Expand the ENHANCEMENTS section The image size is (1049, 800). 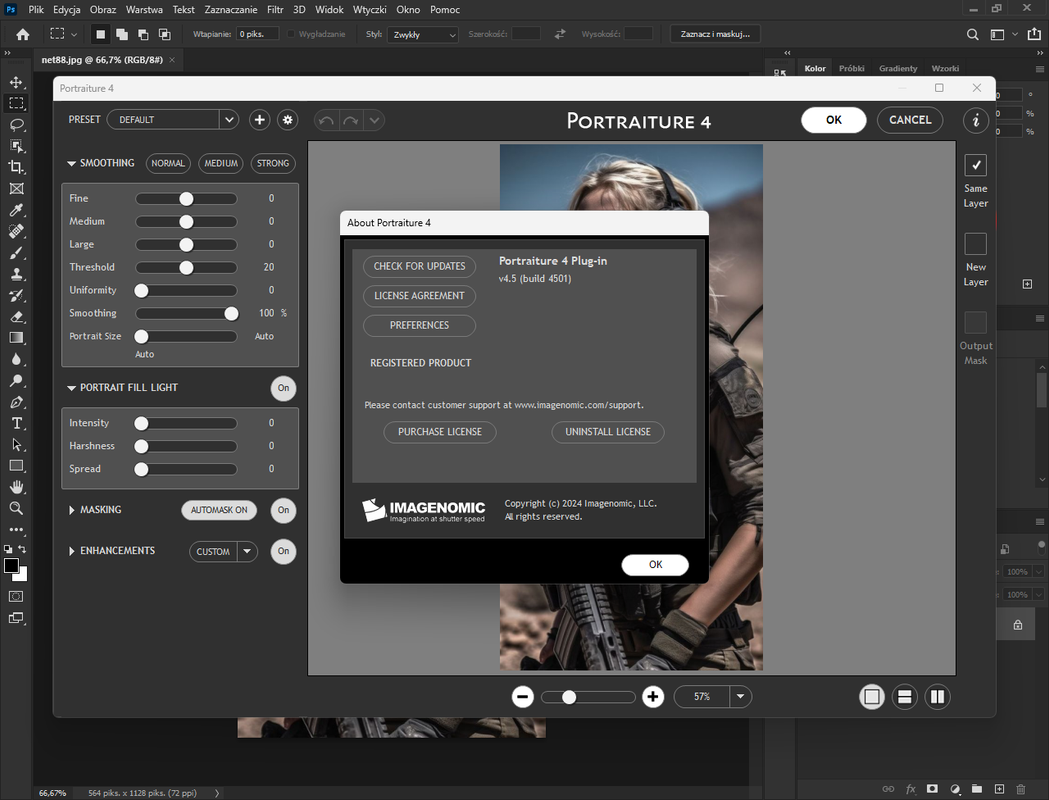click(x=72, y=551)
